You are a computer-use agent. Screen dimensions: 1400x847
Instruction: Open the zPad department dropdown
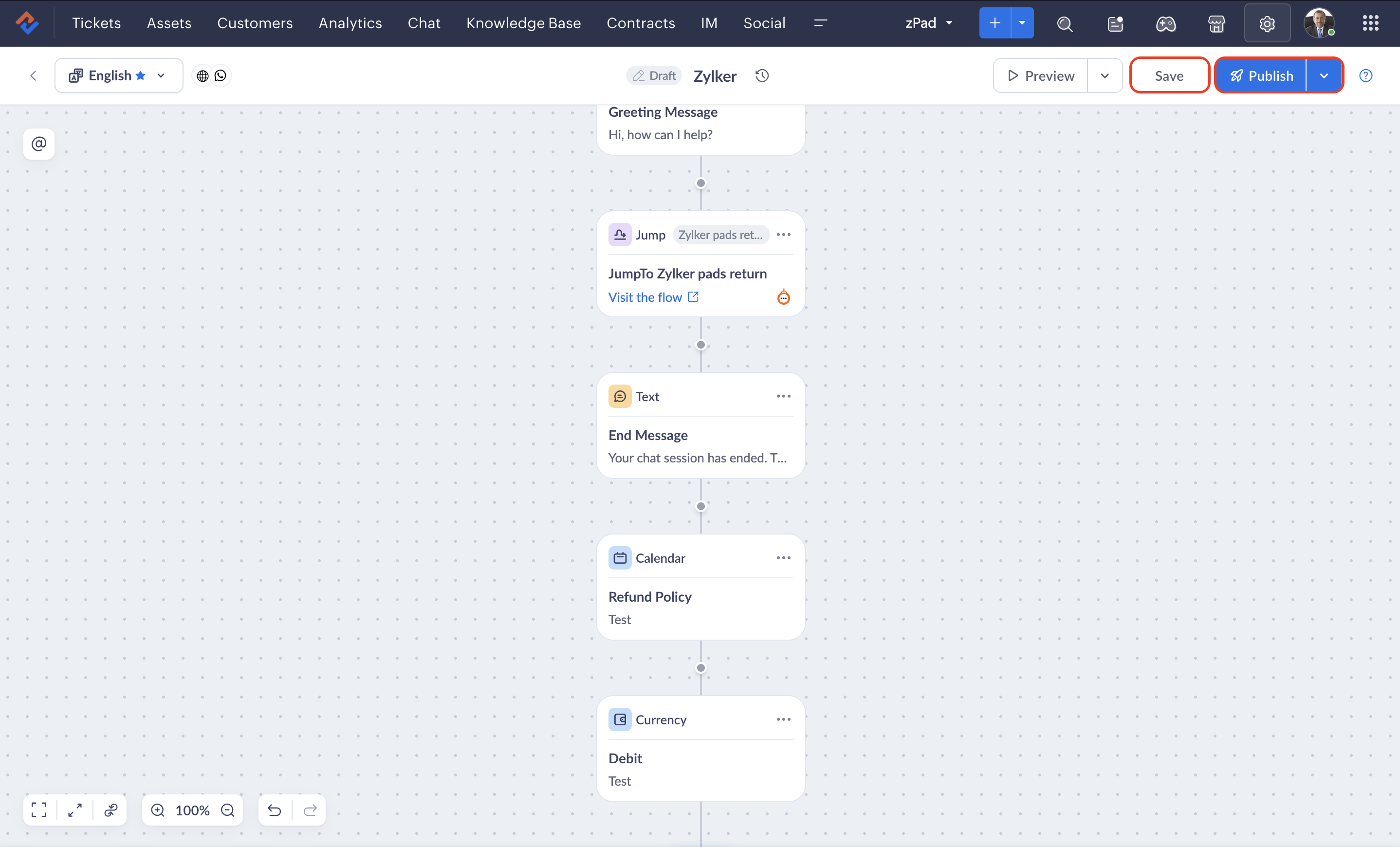click(x=929, y=23)
